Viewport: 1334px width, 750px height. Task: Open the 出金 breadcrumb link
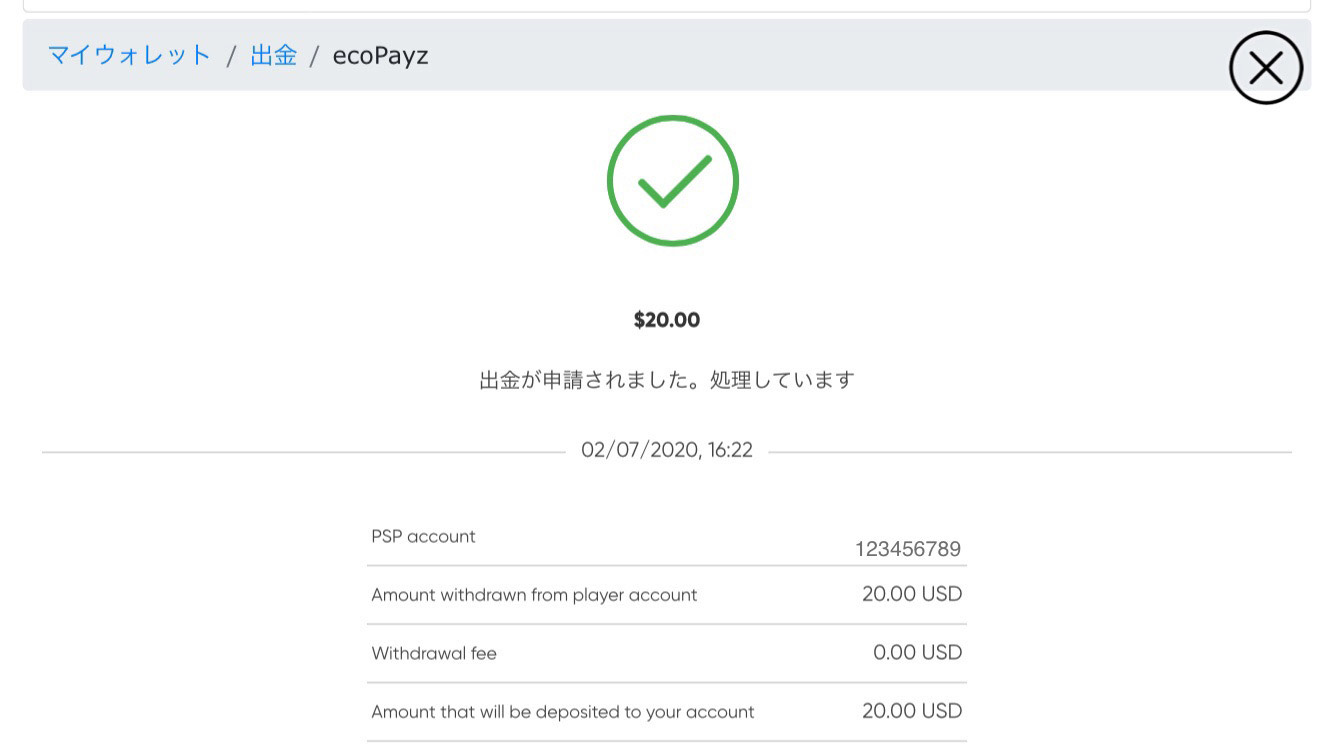273,55
